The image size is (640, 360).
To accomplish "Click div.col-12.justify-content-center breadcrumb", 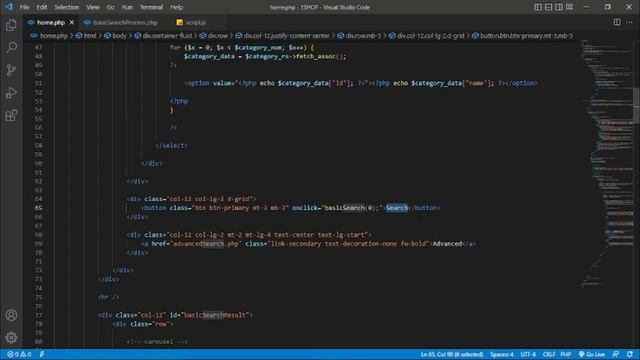I will pyautogui.click(x=286, y=36).
